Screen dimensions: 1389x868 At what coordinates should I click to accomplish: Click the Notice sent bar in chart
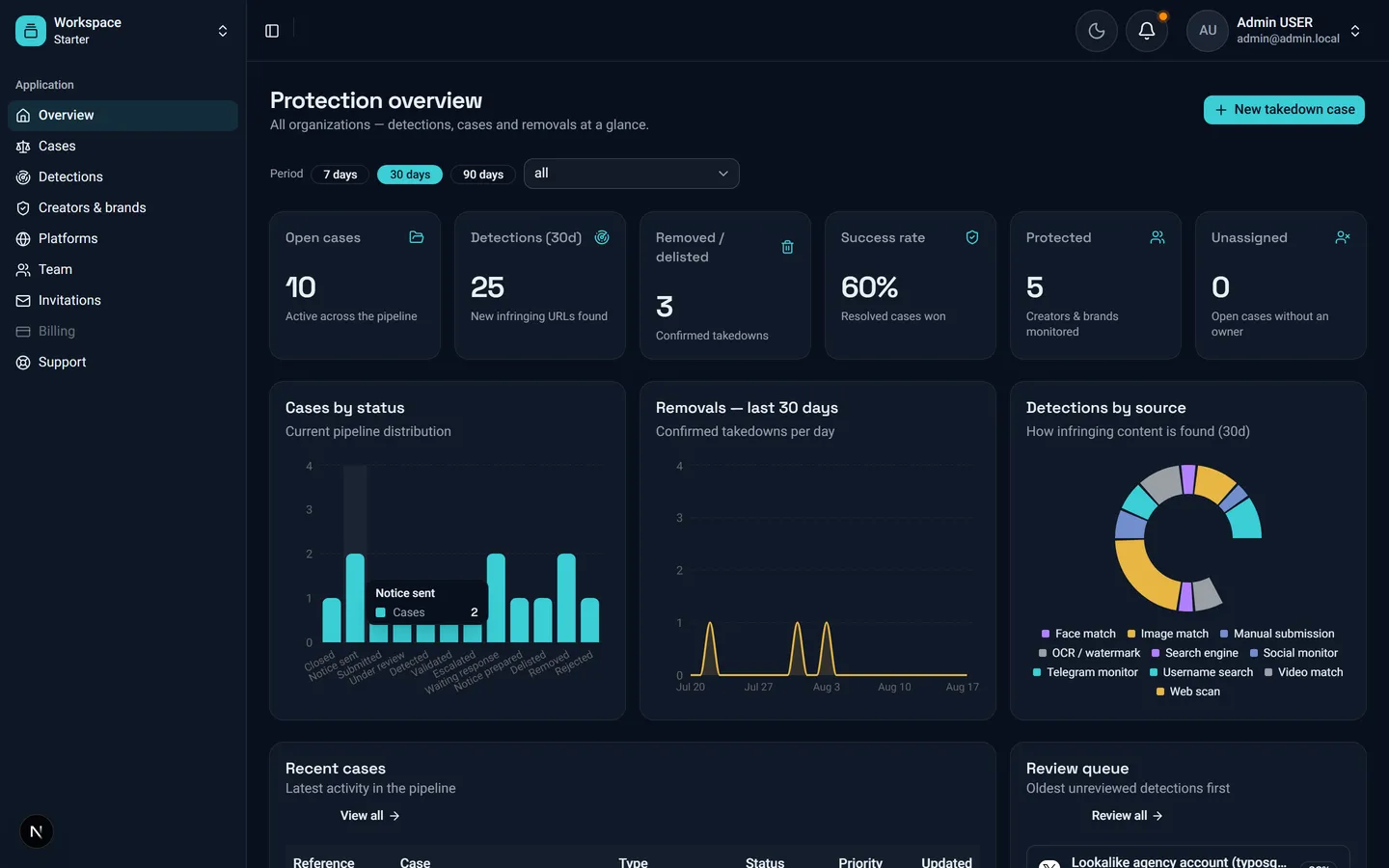click(355, 598)
